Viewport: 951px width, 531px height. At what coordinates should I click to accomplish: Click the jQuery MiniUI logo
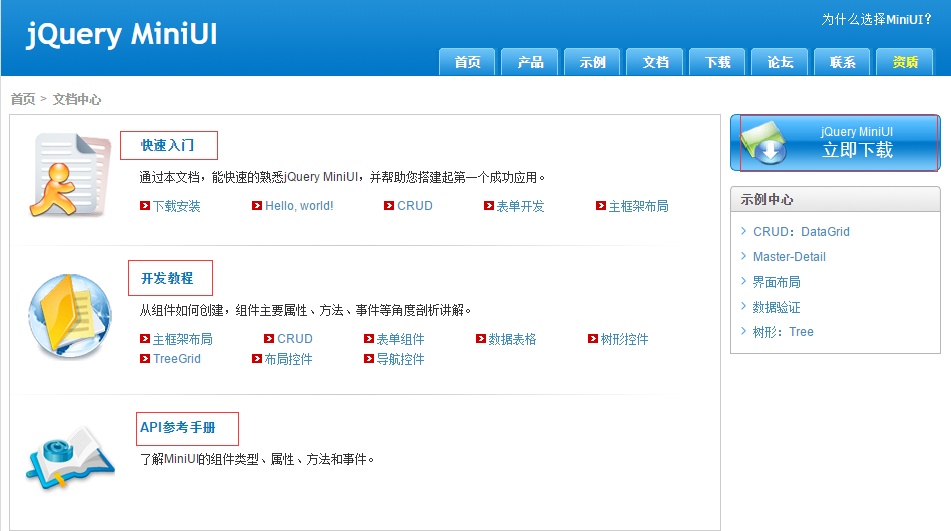[x=121, y=34]
